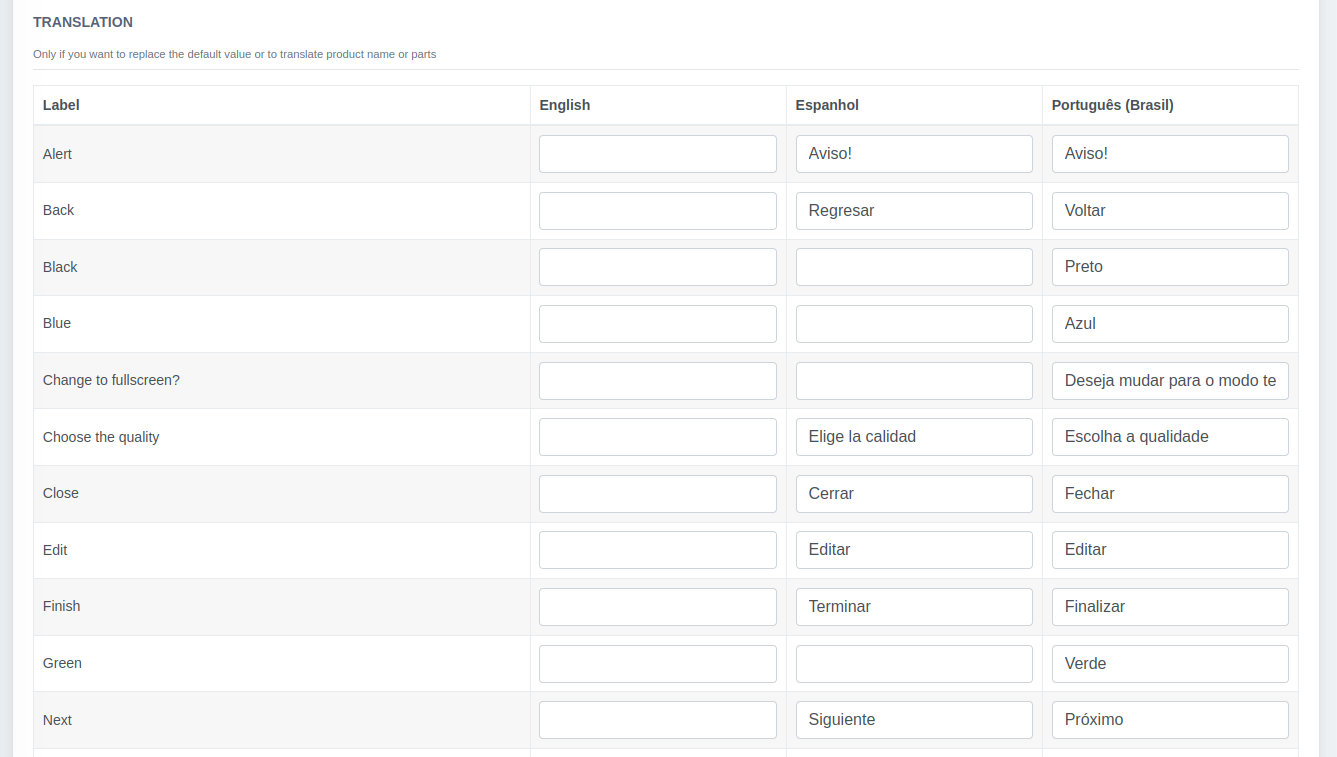The width and height of the screenshot is (1337, 757).
Task: Click the field containing Escolha a qualidade
Action: [1170, 437]
